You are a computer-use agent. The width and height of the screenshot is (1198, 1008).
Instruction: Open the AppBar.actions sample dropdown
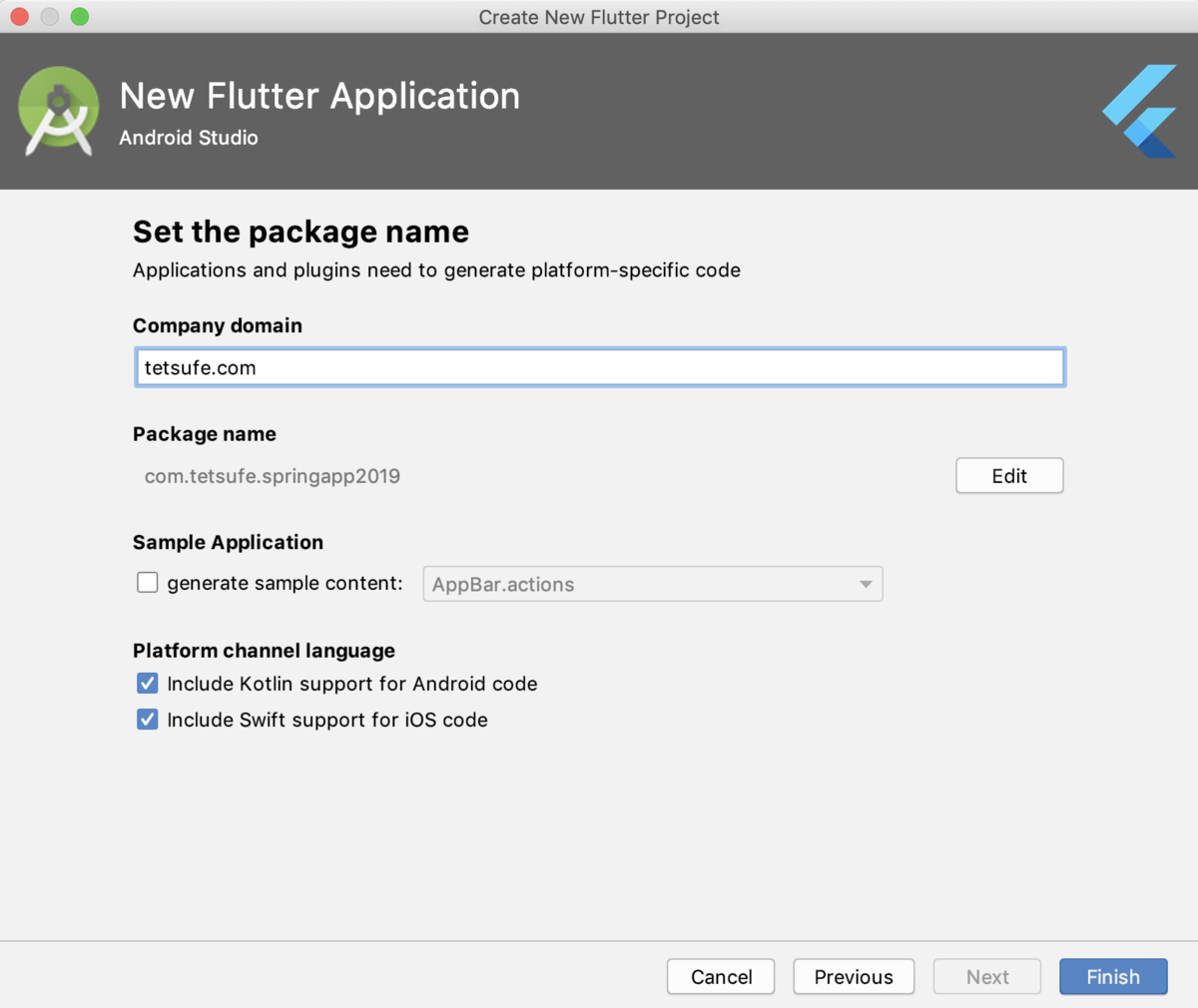point(653,584)
